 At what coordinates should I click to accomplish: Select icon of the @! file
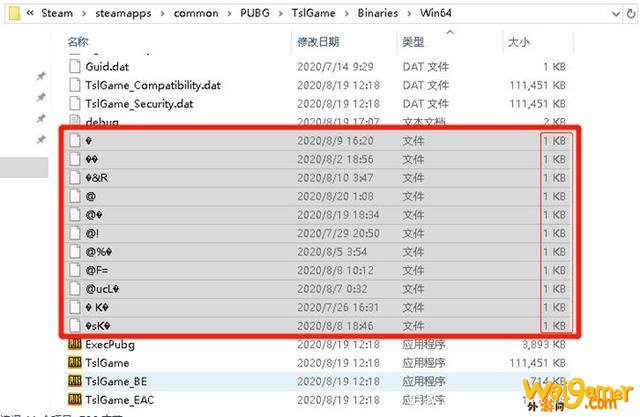[x=75, y=233]
